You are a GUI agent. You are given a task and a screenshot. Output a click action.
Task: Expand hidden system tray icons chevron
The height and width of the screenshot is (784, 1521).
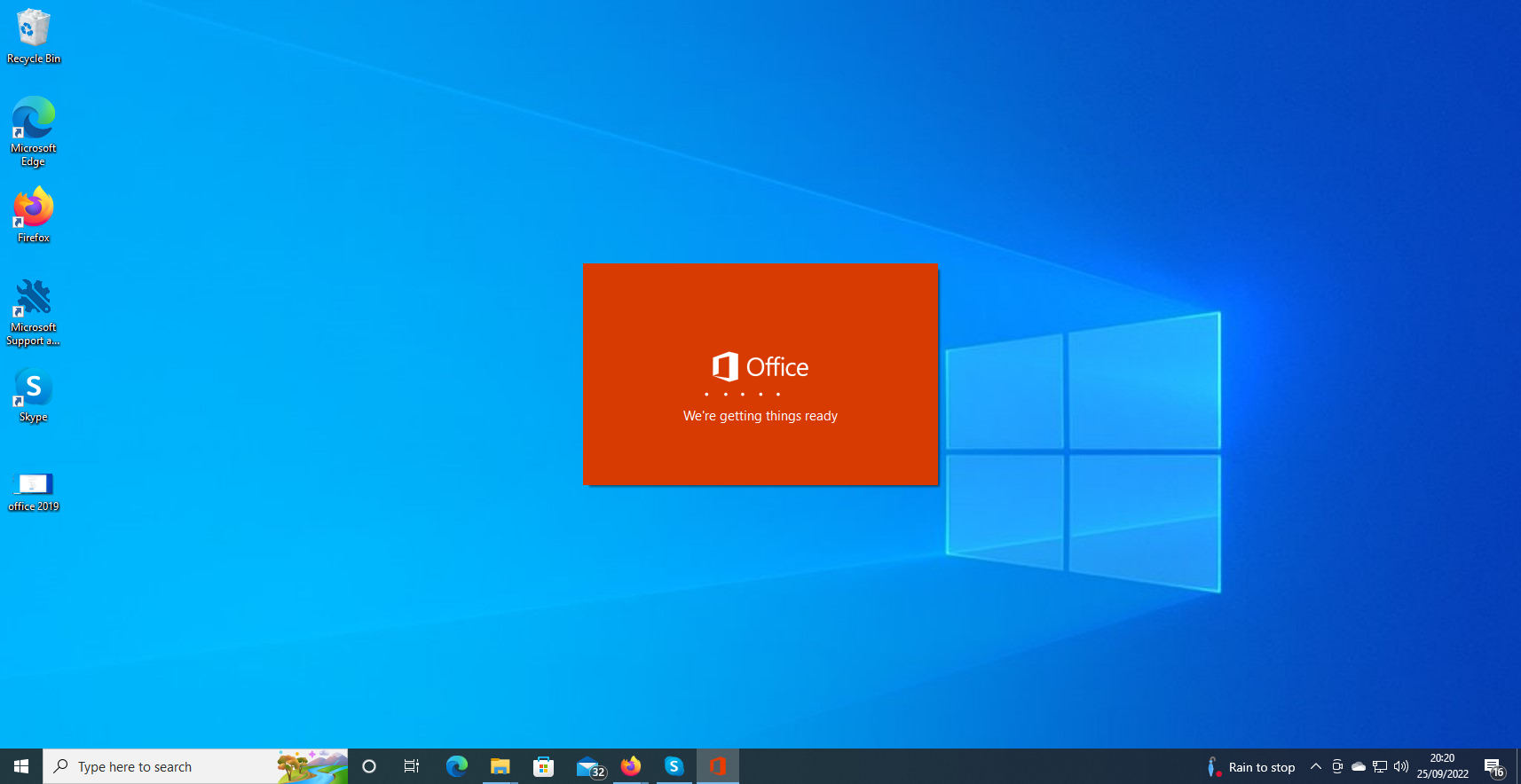[x=1316, y=766]
